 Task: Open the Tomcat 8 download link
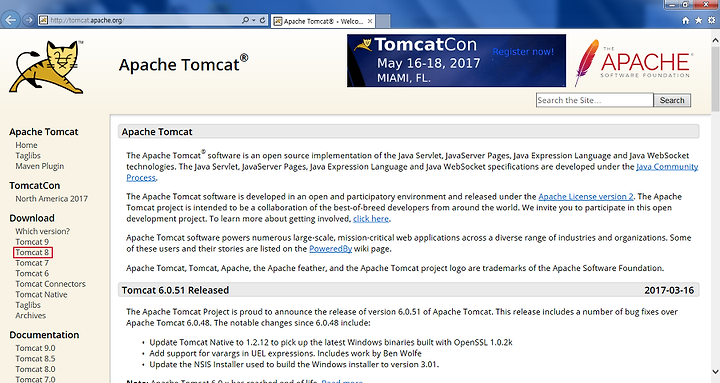[x=32, y=253]
